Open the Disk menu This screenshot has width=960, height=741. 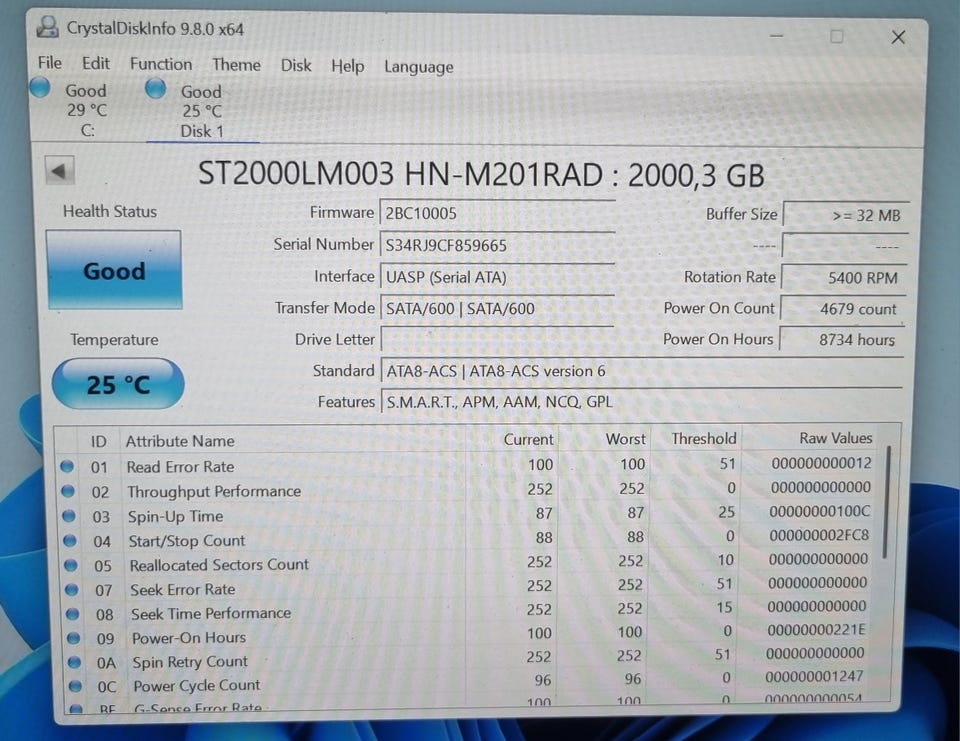[x=296, y=66]
